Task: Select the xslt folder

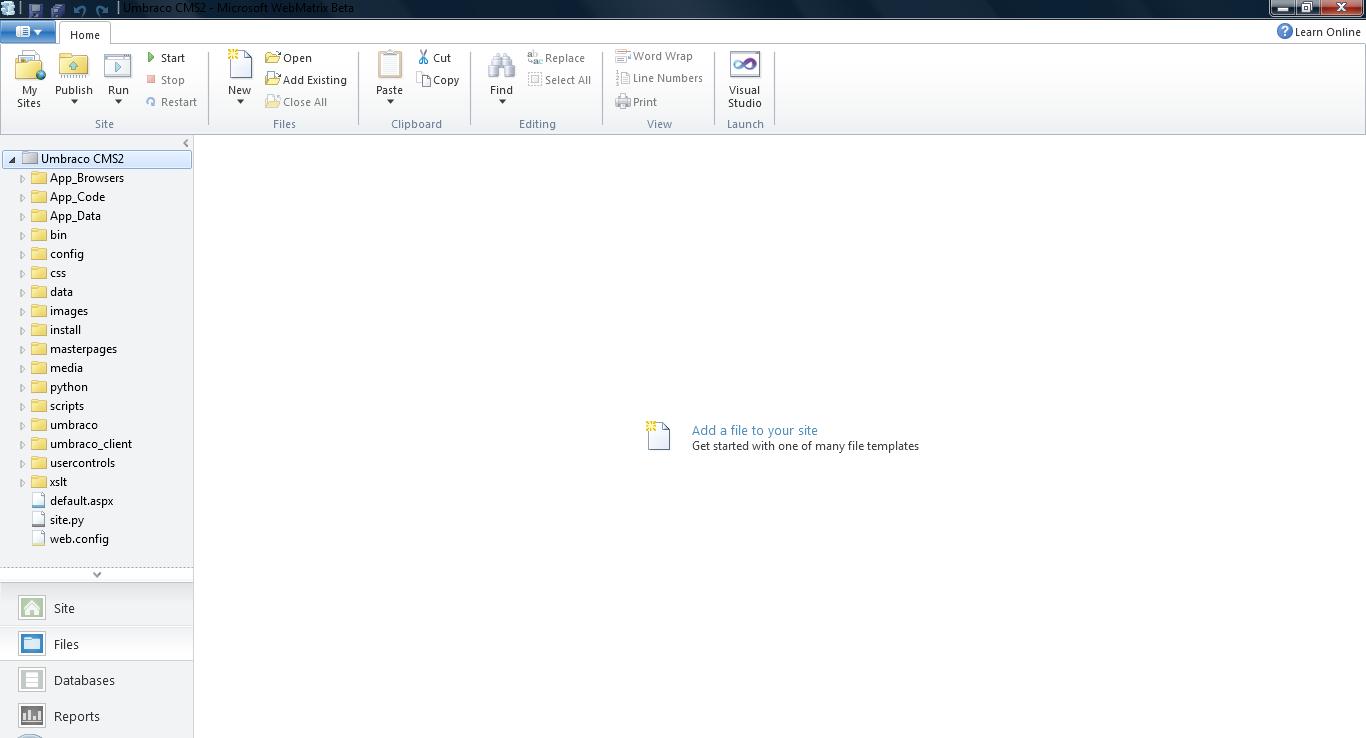Action: (58, 482)
